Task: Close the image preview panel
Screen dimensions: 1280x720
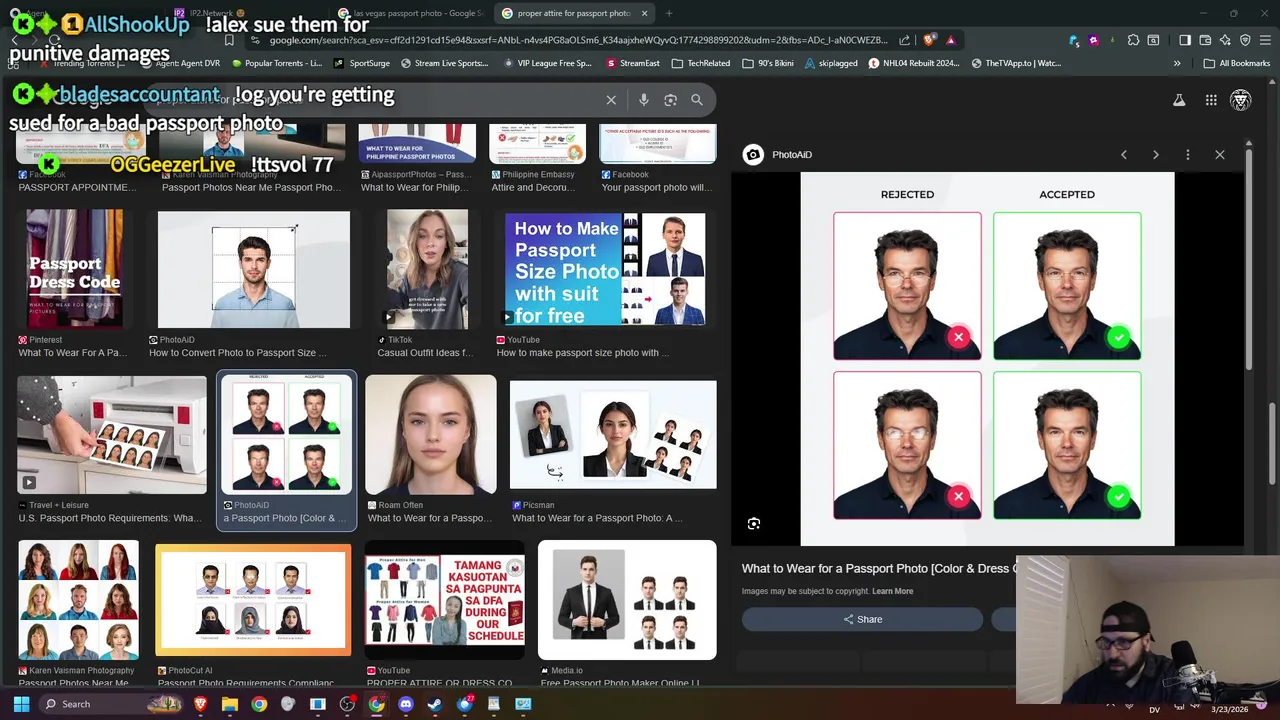Action: pyautogui.click(x=1220, y=155)
